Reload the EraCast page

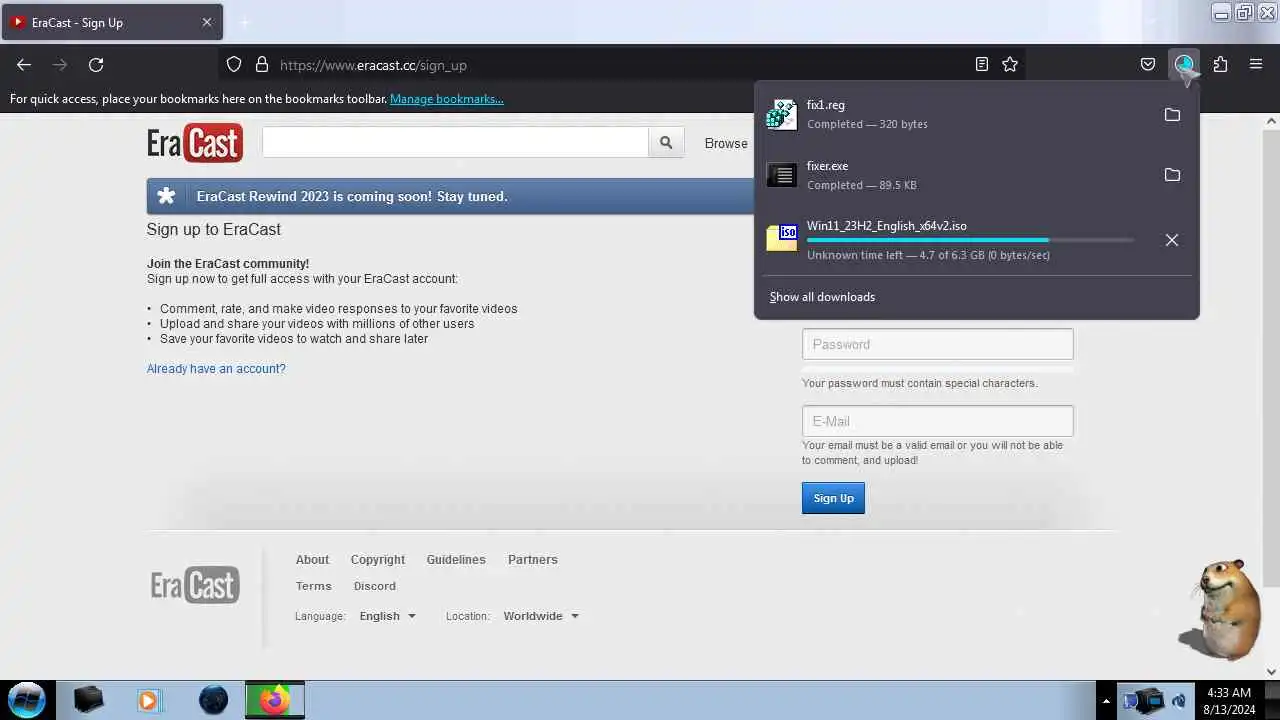pos(96,65)
